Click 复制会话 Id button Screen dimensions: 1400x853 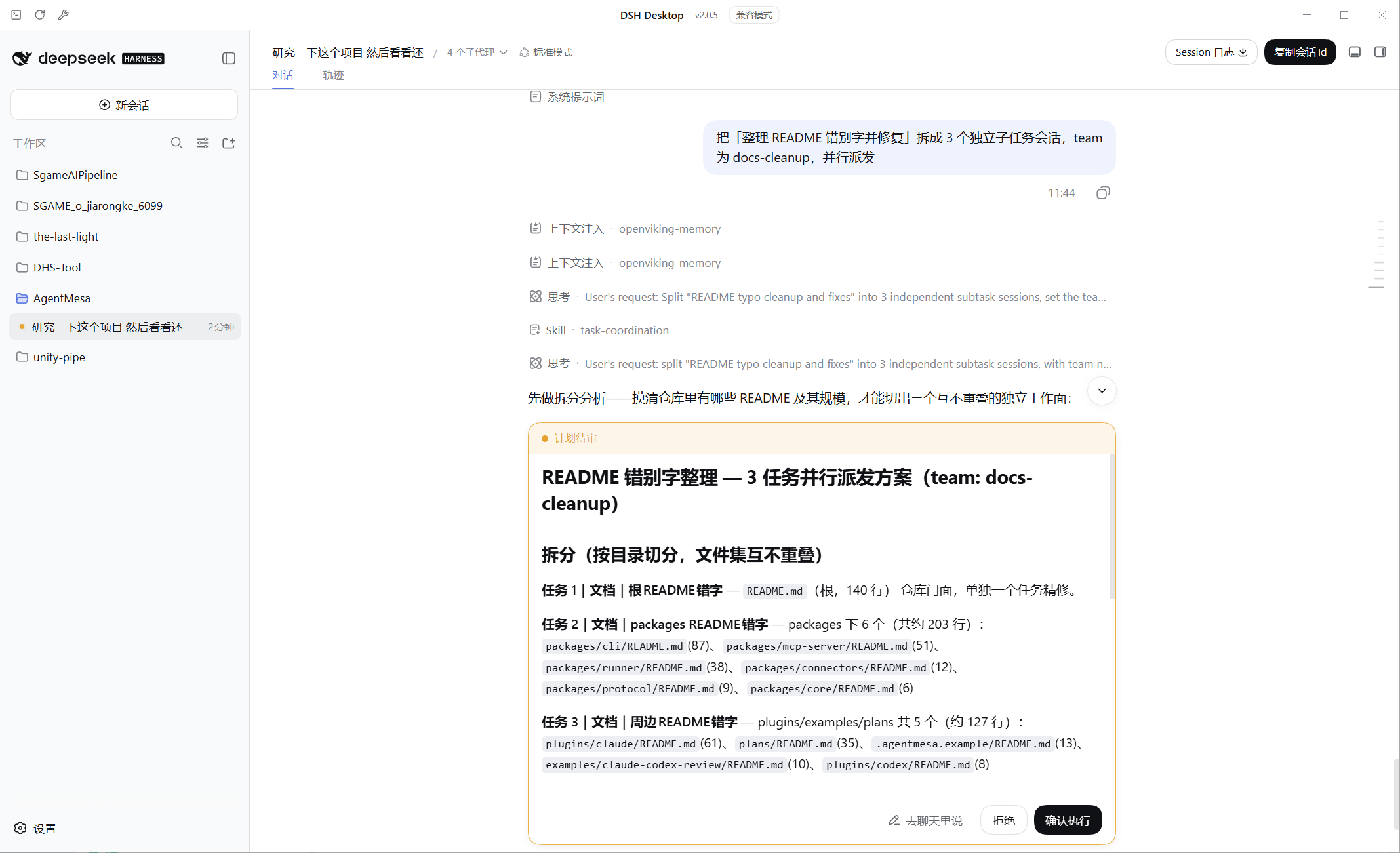[x=1300, y=52]
